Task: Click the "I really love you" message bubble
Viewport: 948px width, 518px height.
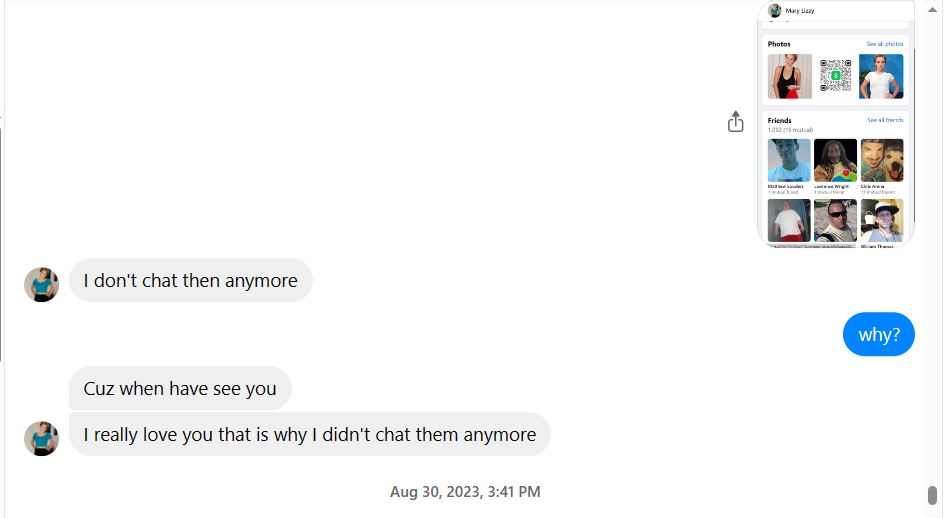Action: point(309,435)
